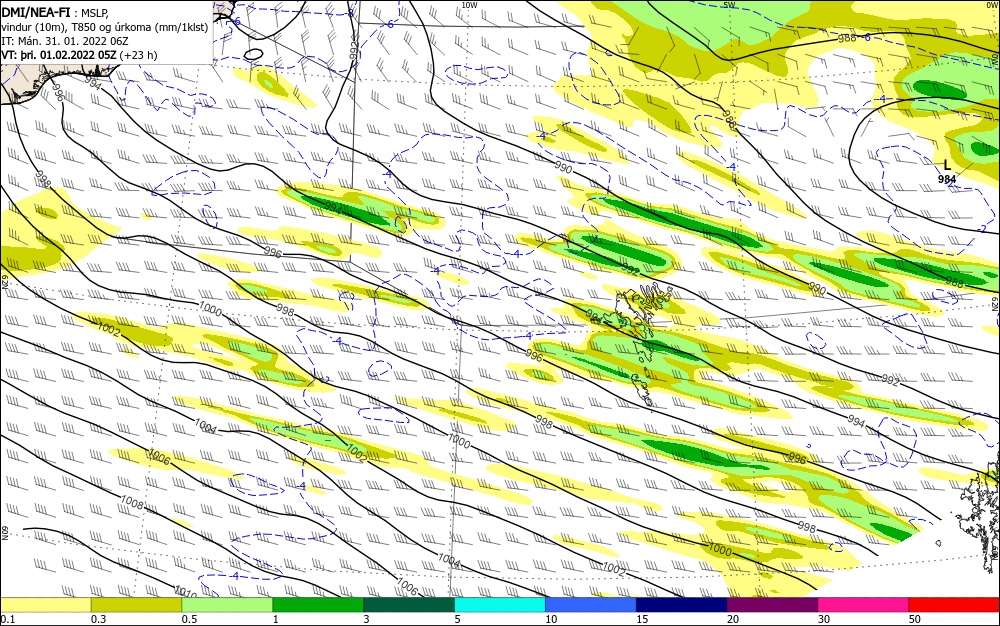The image size is (1000, 626).
Task: Click the '0.5' legend value
Action: 189,619
